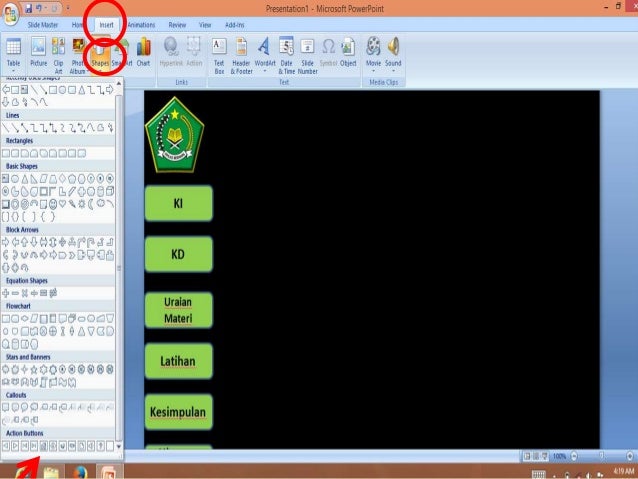Screen dimensions: 638x479
Task: Insert a Table from the ribbon
Action: pyautogui.click(x=13, y=55)
